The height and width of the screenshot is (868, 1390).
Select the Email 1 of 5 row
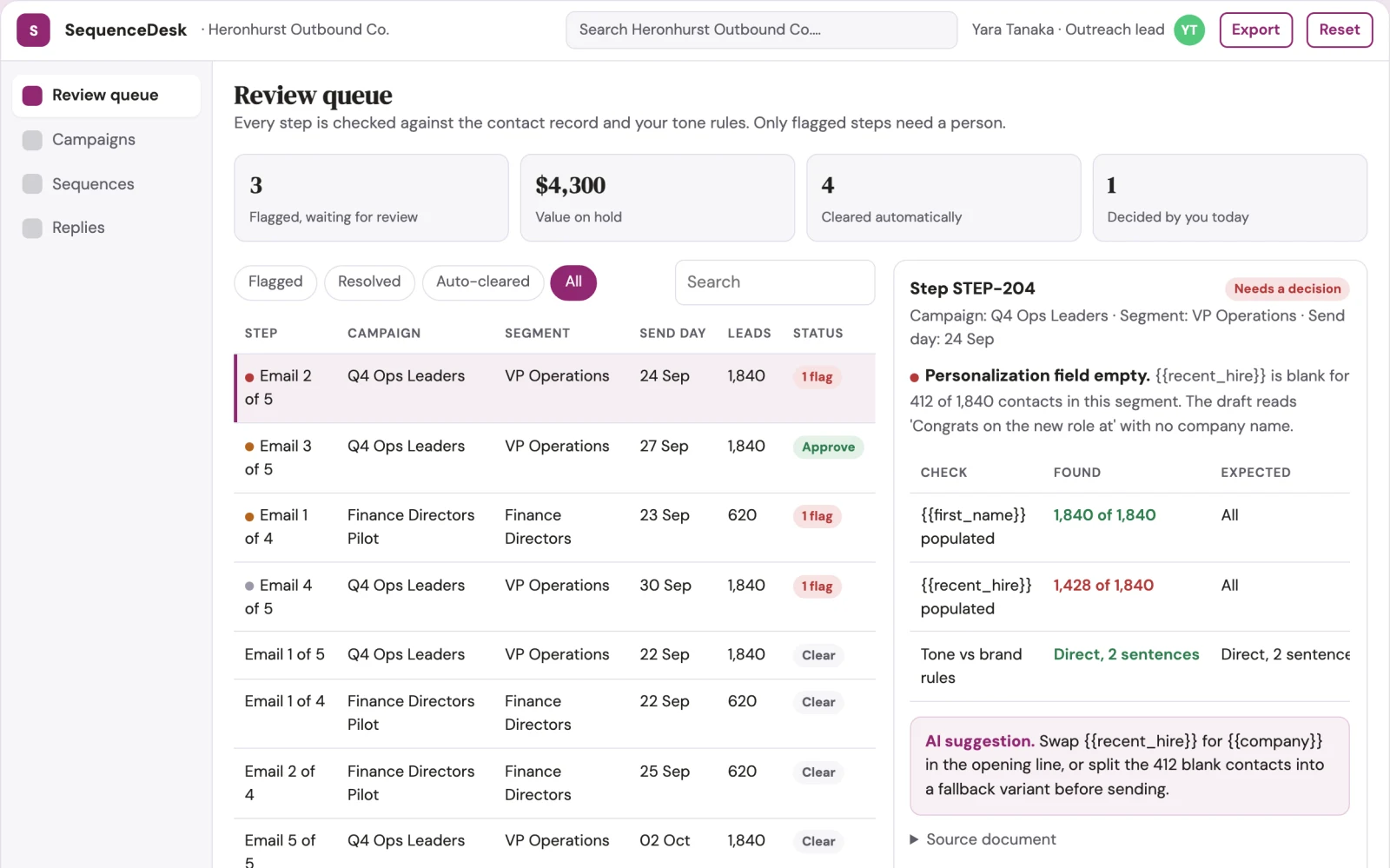(x=554, y=655)
